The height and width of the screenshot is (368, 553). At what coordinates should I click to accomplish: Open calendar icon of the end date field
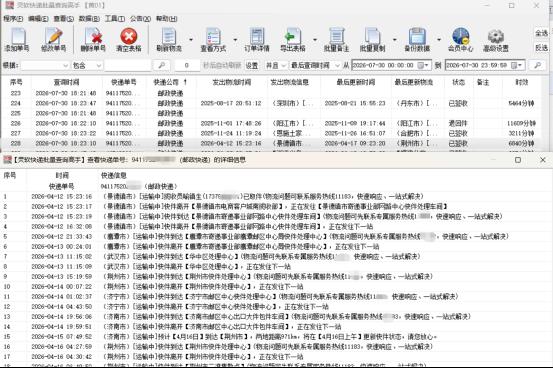[x=517, y=65]
